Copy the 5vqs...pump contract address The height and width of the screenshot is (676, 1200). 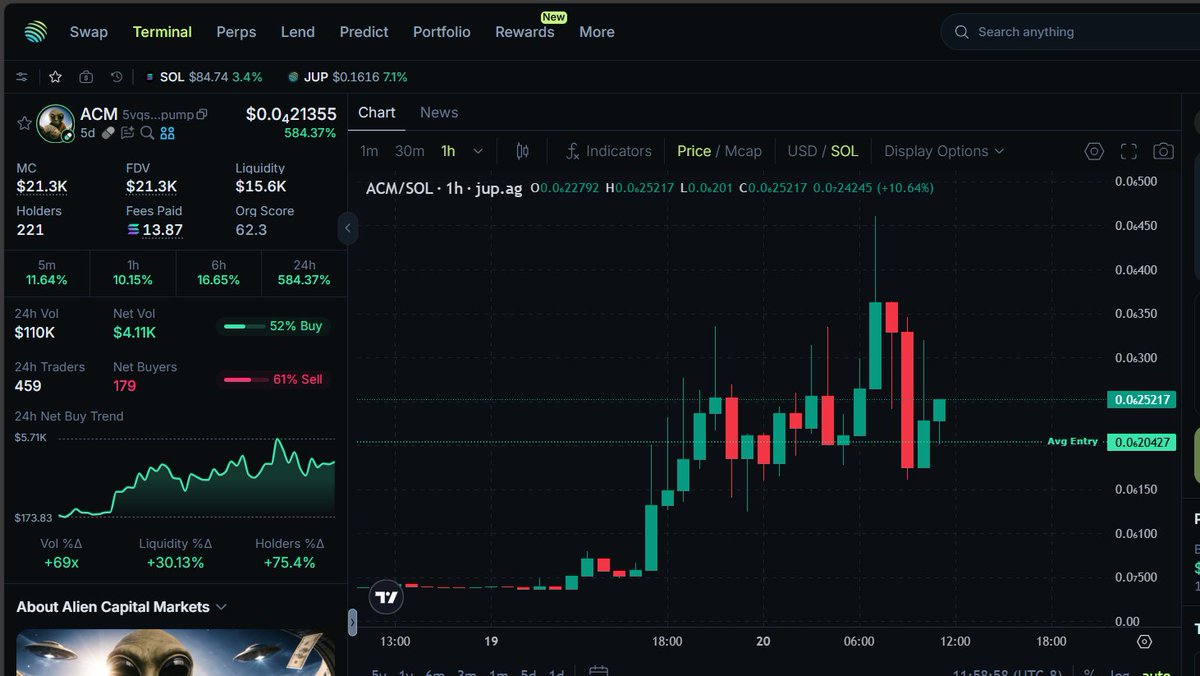tap(202, 115)
